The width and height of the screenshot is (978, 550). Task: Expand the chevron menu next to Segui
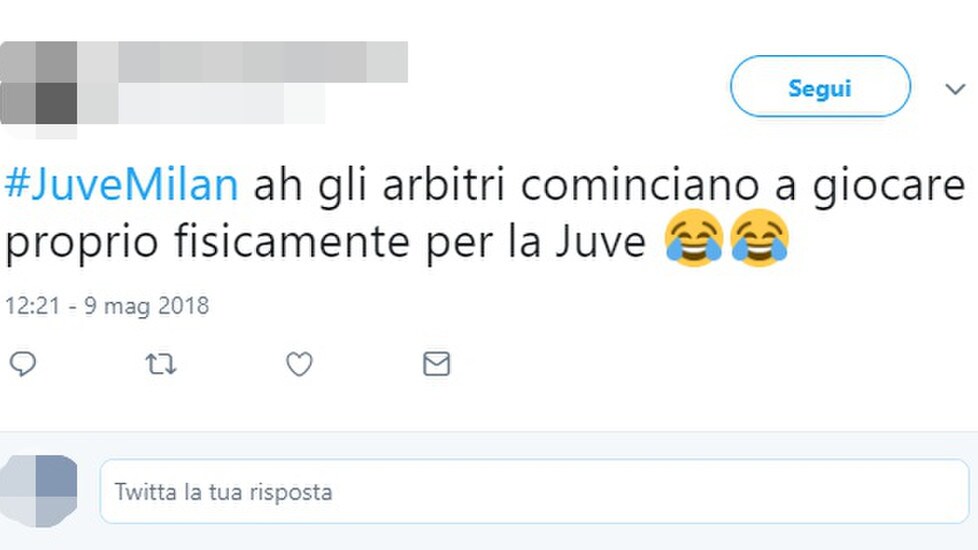click(955, 89)
